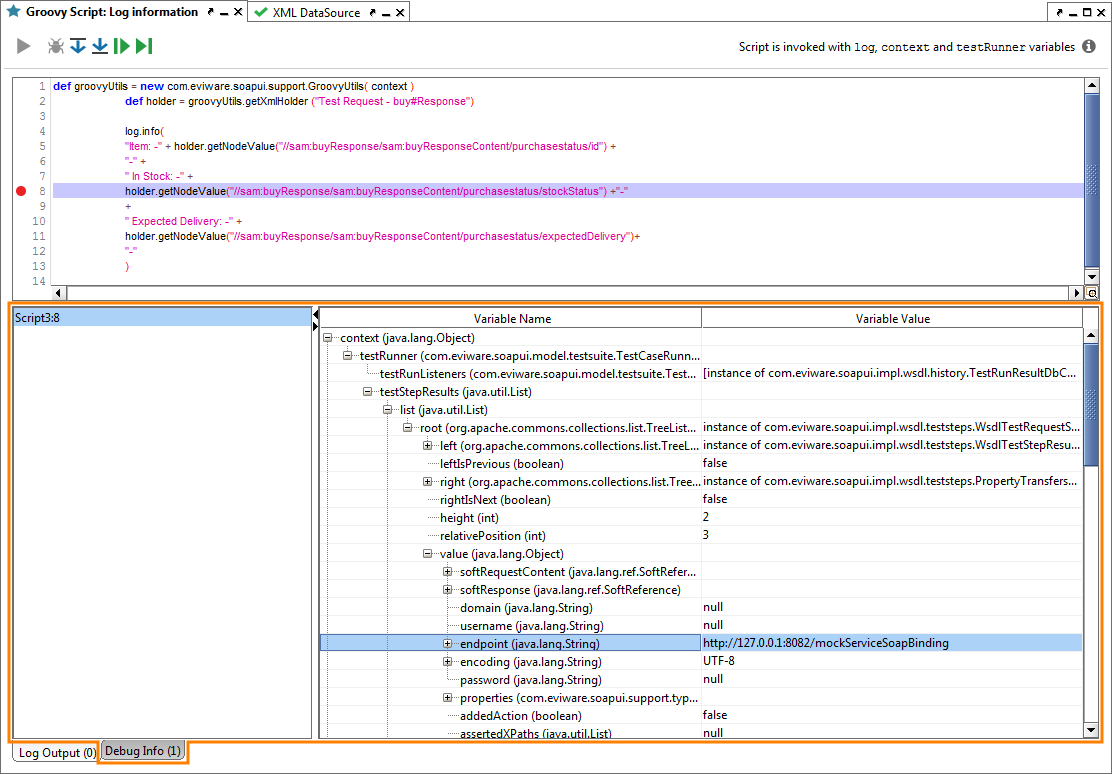Click the Step Over arrow icon
Image resolution: width=1112 pixels, height=774 pixels.
click(x=100, y=46)
